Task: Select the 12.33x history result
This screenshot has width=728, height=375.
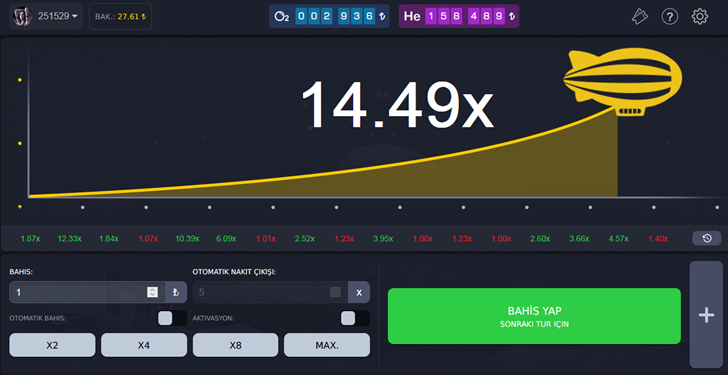Action: [70, 239]
